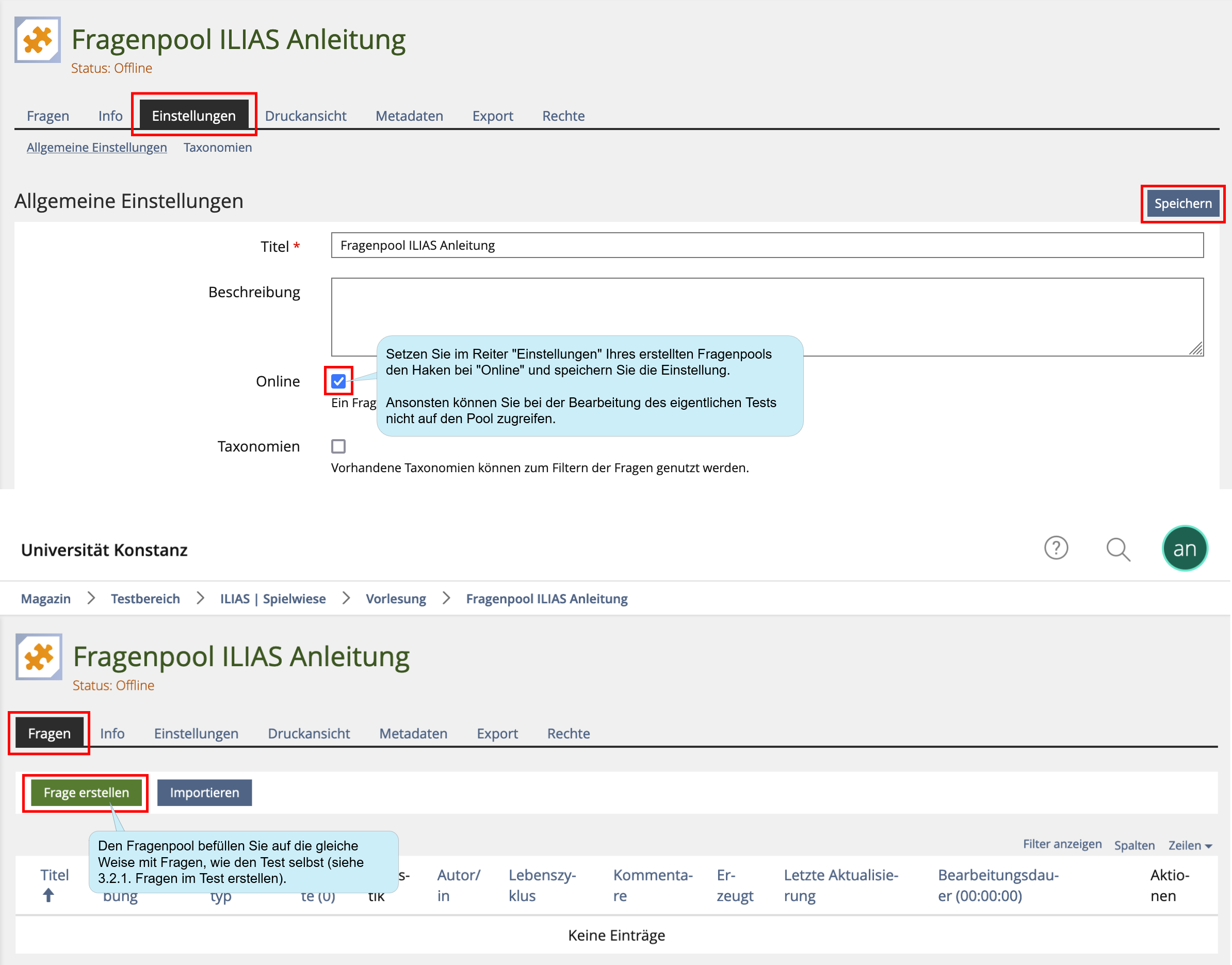Click the Aktionen column header
This screenshot has width=1232, height=965.
[1170, 886]
